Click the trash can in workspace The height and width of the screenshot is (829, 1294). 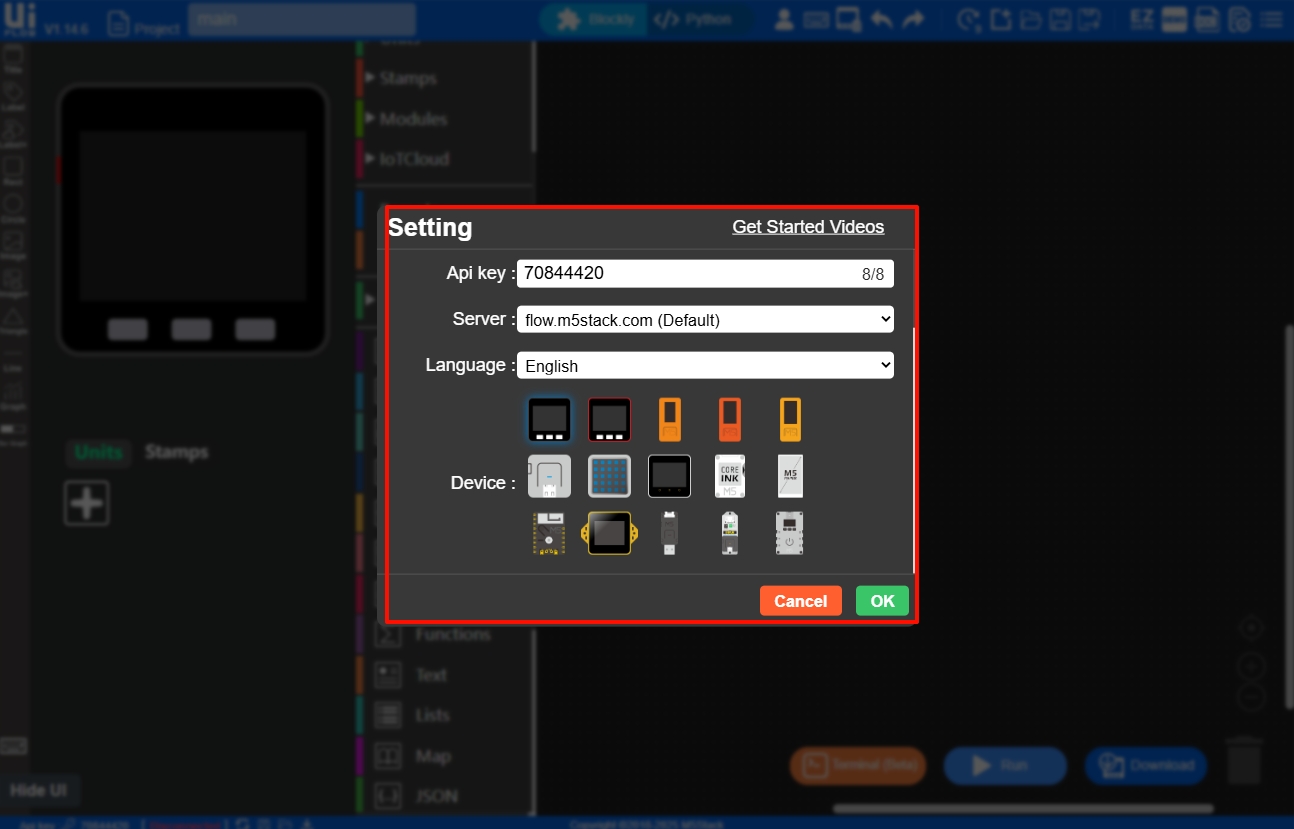point(1244,761)
